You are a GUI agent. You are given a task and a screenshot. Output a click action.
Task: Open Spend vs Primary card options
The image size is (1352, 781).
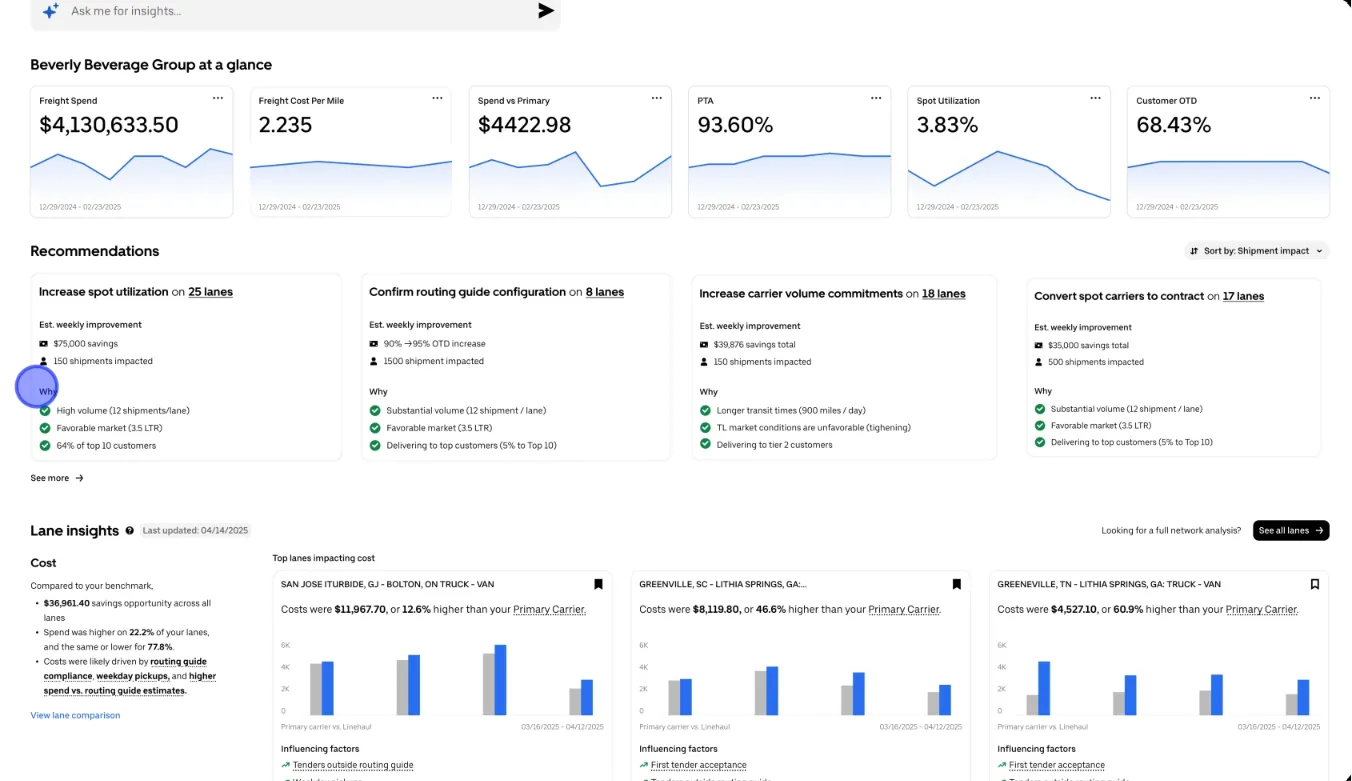(656, 98)
